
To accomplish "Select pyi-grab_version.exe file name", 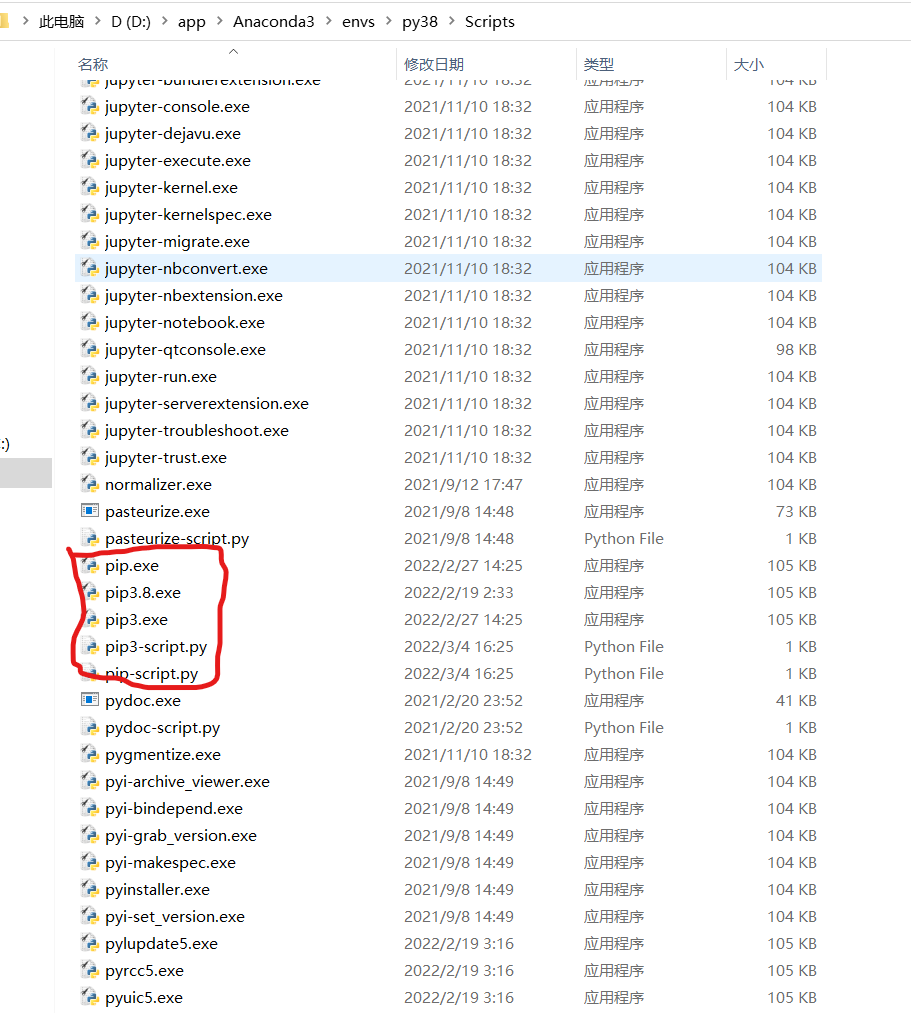I will pyautogui.click(x=181, y=836).
